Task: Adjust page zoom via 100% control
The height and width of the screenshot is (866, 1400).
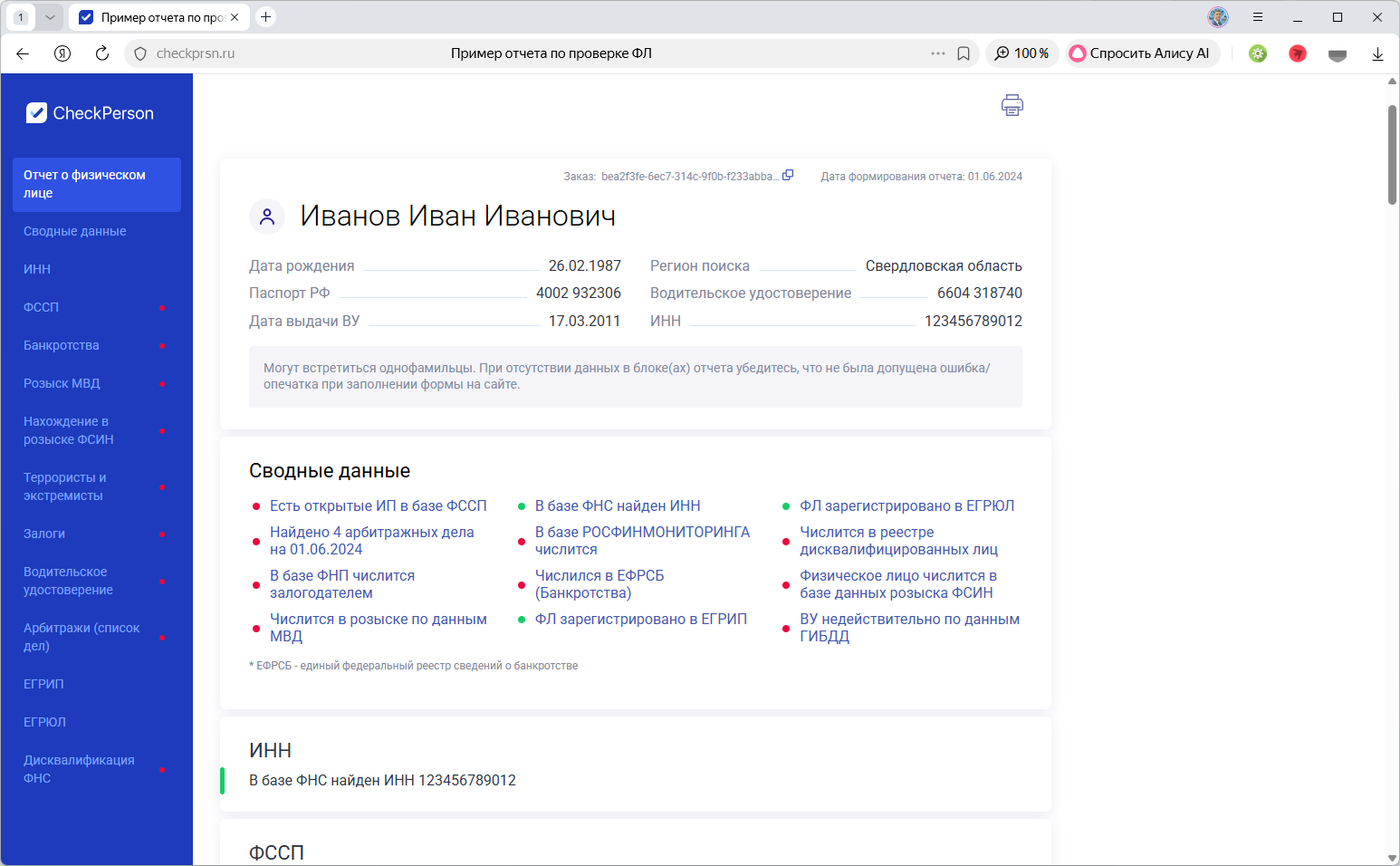Action: click(1021, 53)
